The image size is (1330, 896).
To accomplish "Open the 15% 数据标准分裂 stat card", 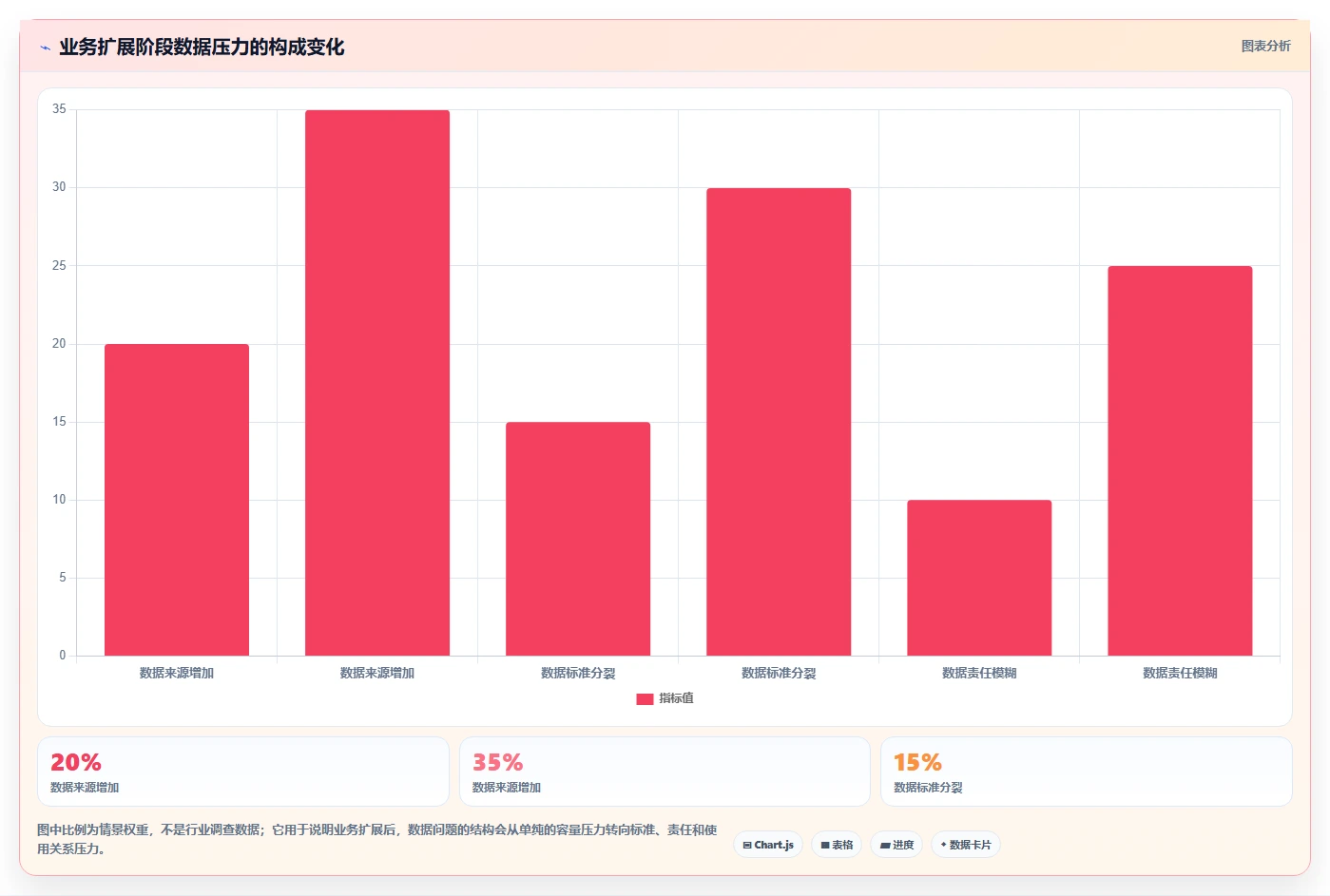I will (x=1087, y=772).
